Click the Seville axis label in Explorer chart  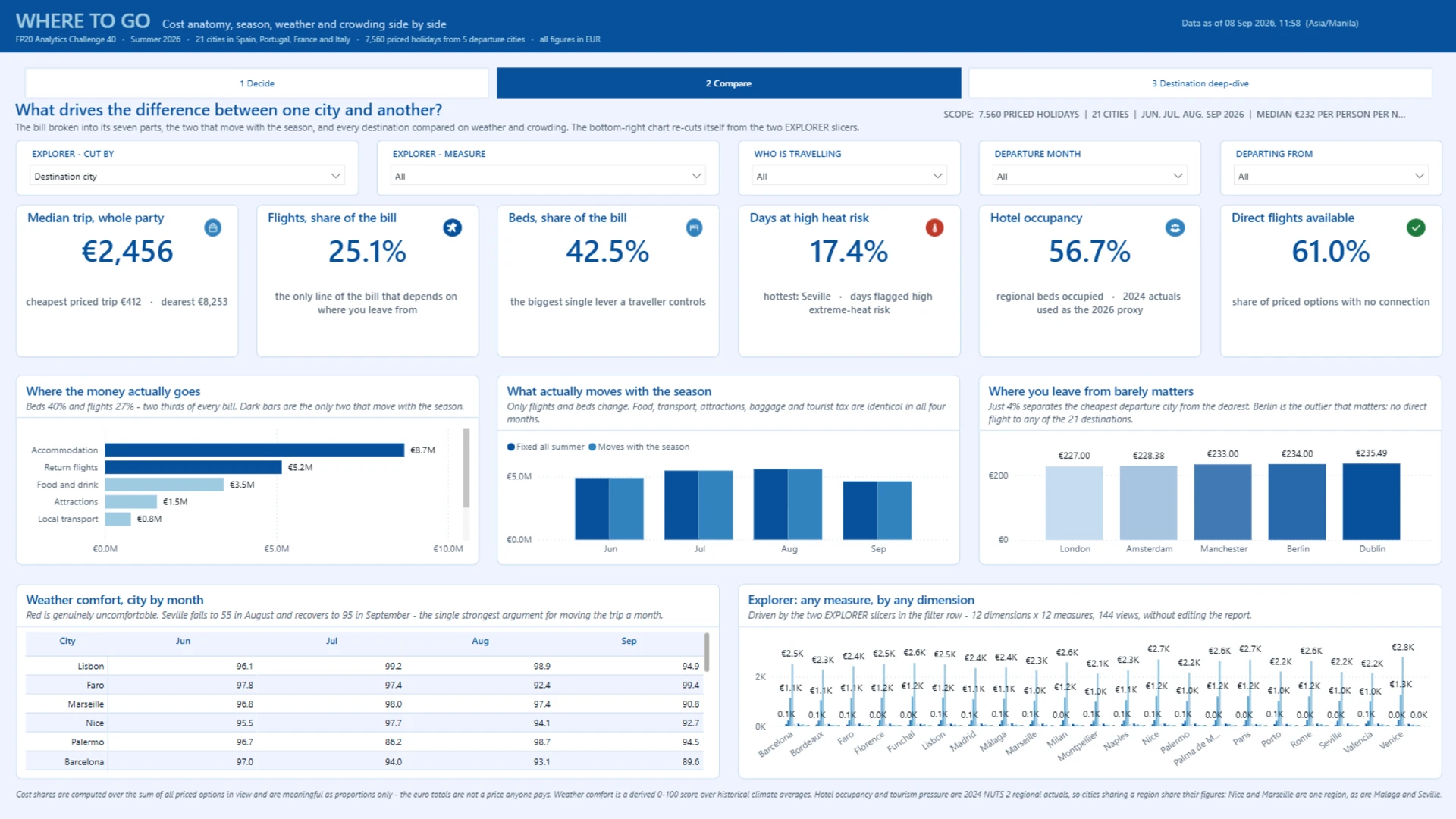(1331, 740)
